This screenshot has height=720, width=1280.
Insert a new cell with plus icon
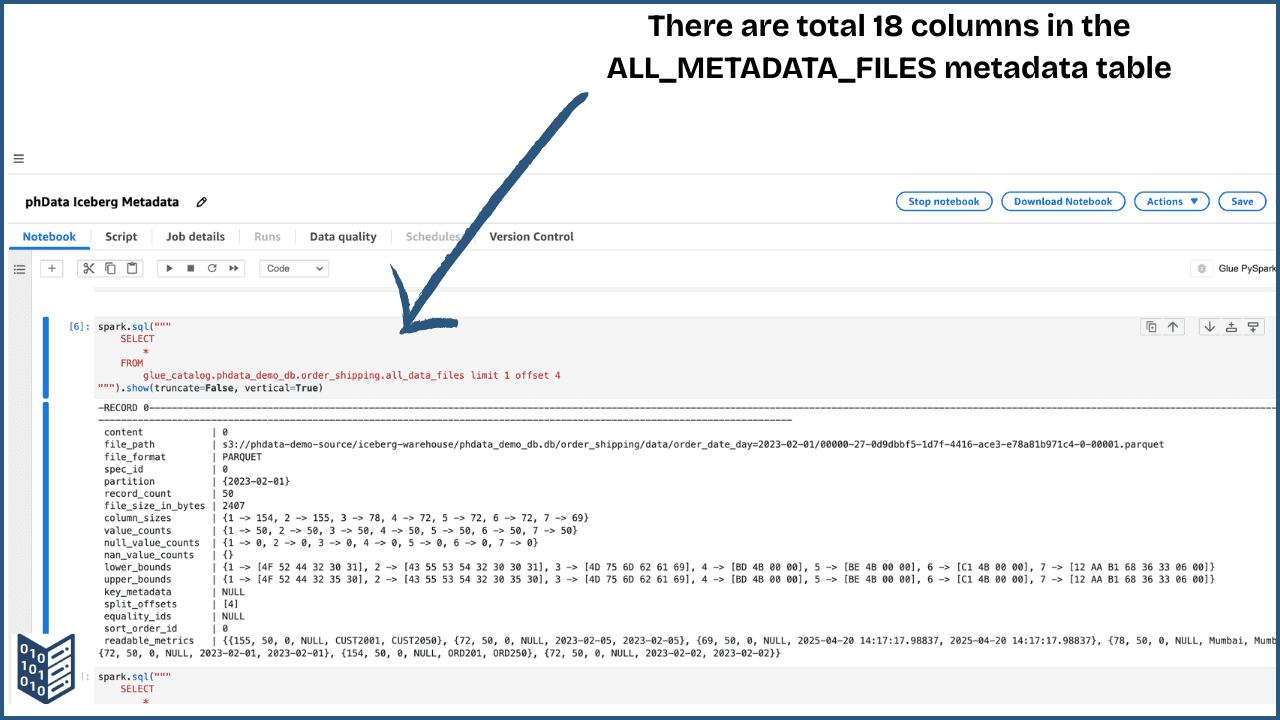[52, 268]
